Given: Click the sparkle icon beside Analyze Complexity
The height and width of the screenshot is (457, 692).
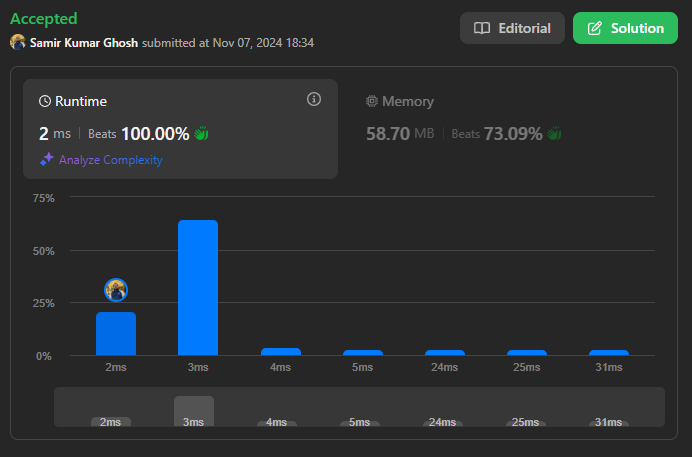Looking at the screenshot, I should click(x=46, y=160).
